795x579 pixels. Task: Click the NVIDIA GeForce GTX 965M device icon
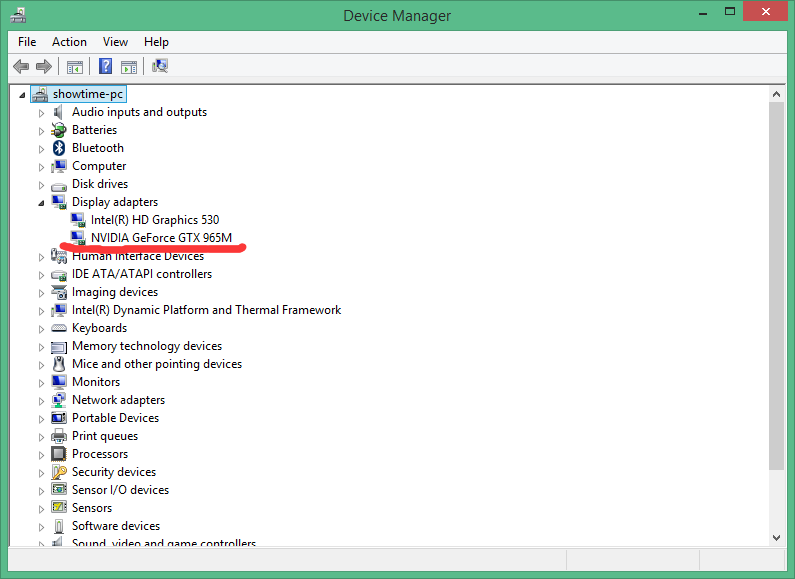coord(78,238)
